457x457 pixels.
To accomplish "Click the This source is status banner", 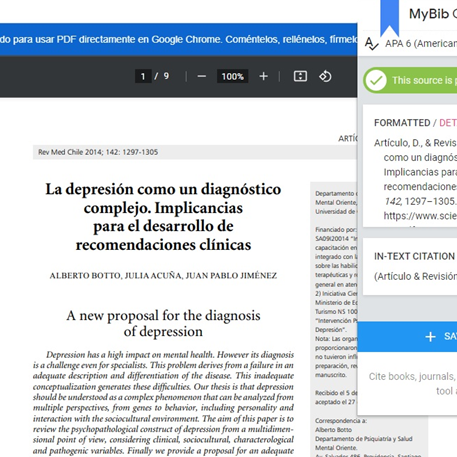I will (410, 80).
